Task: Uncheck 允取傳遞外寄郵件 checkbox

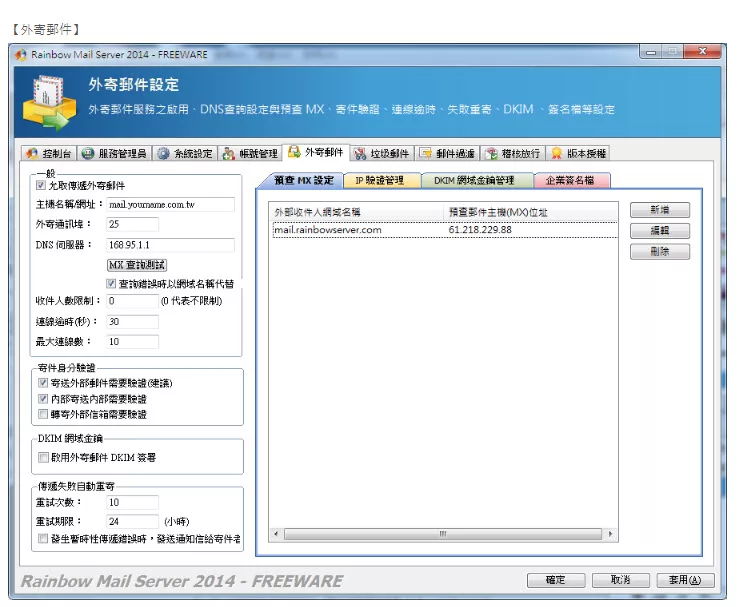Action: 41,186
